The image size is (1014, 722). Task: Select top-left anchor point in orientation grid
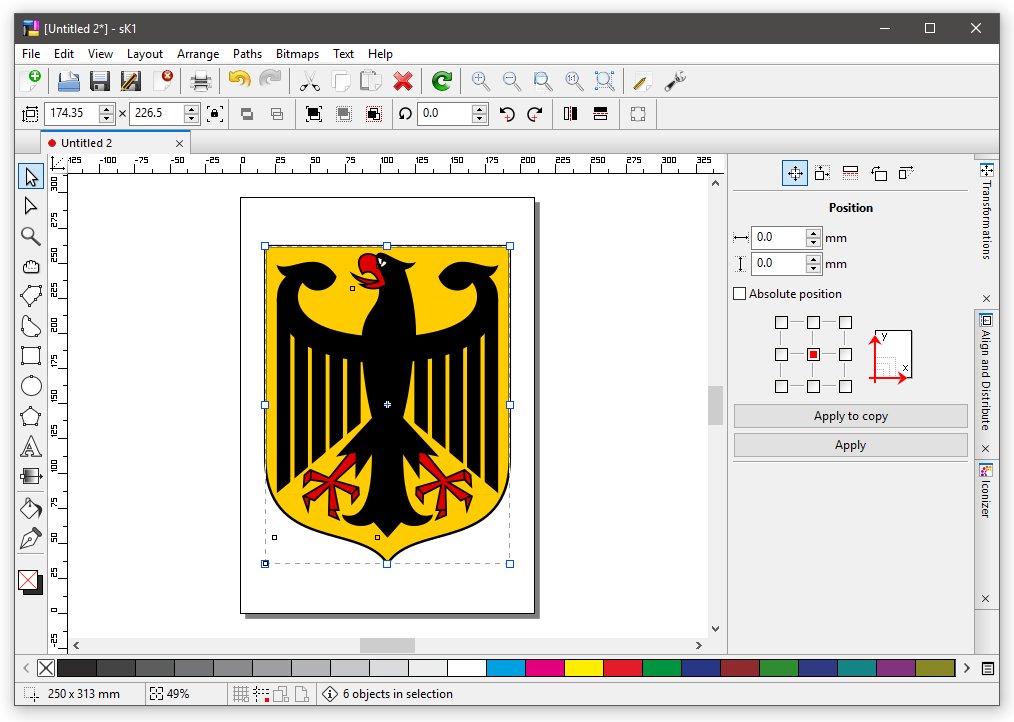click(781, 322)
